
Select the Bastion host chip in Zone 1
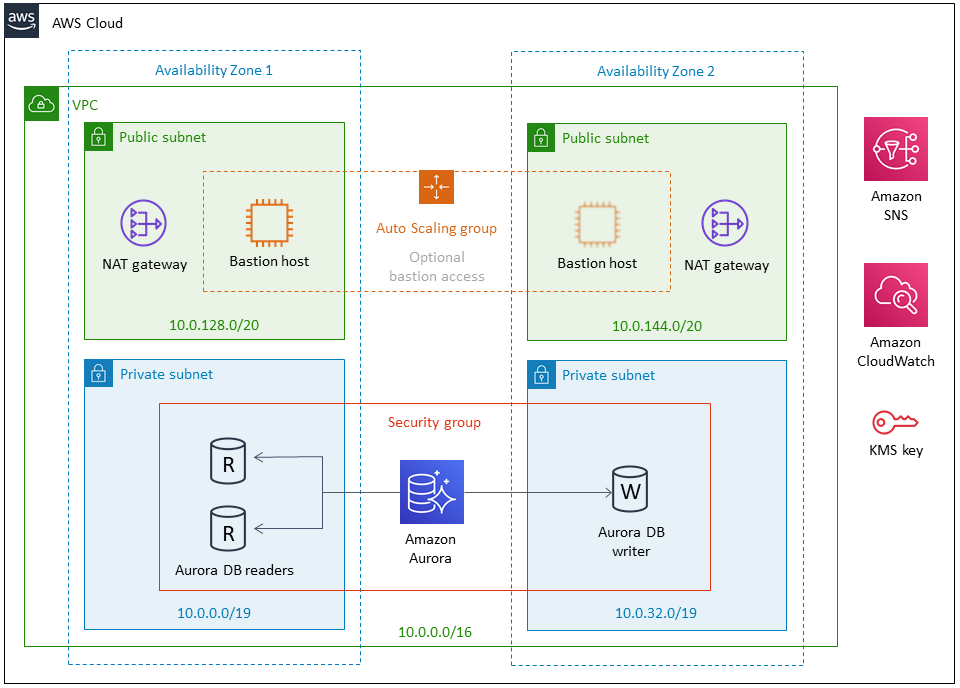pyautogui.click(x=269, y=222)
